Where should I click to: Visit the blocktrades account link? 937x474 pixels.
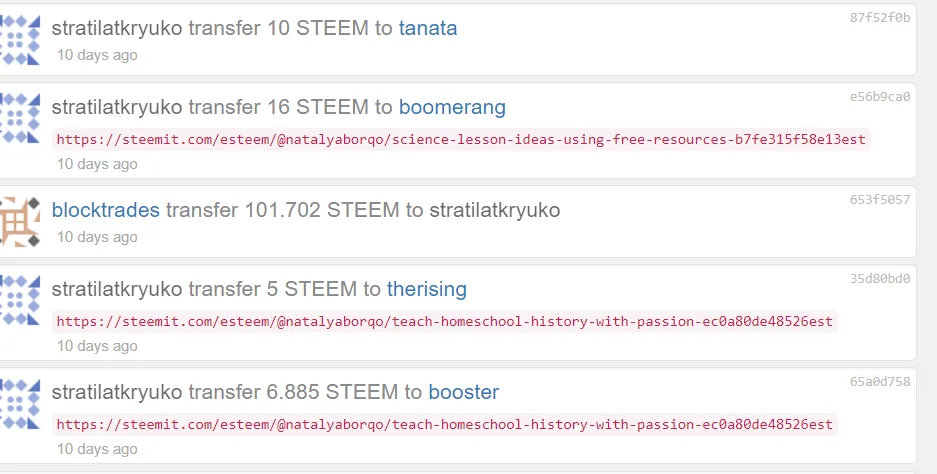[106, 210]
